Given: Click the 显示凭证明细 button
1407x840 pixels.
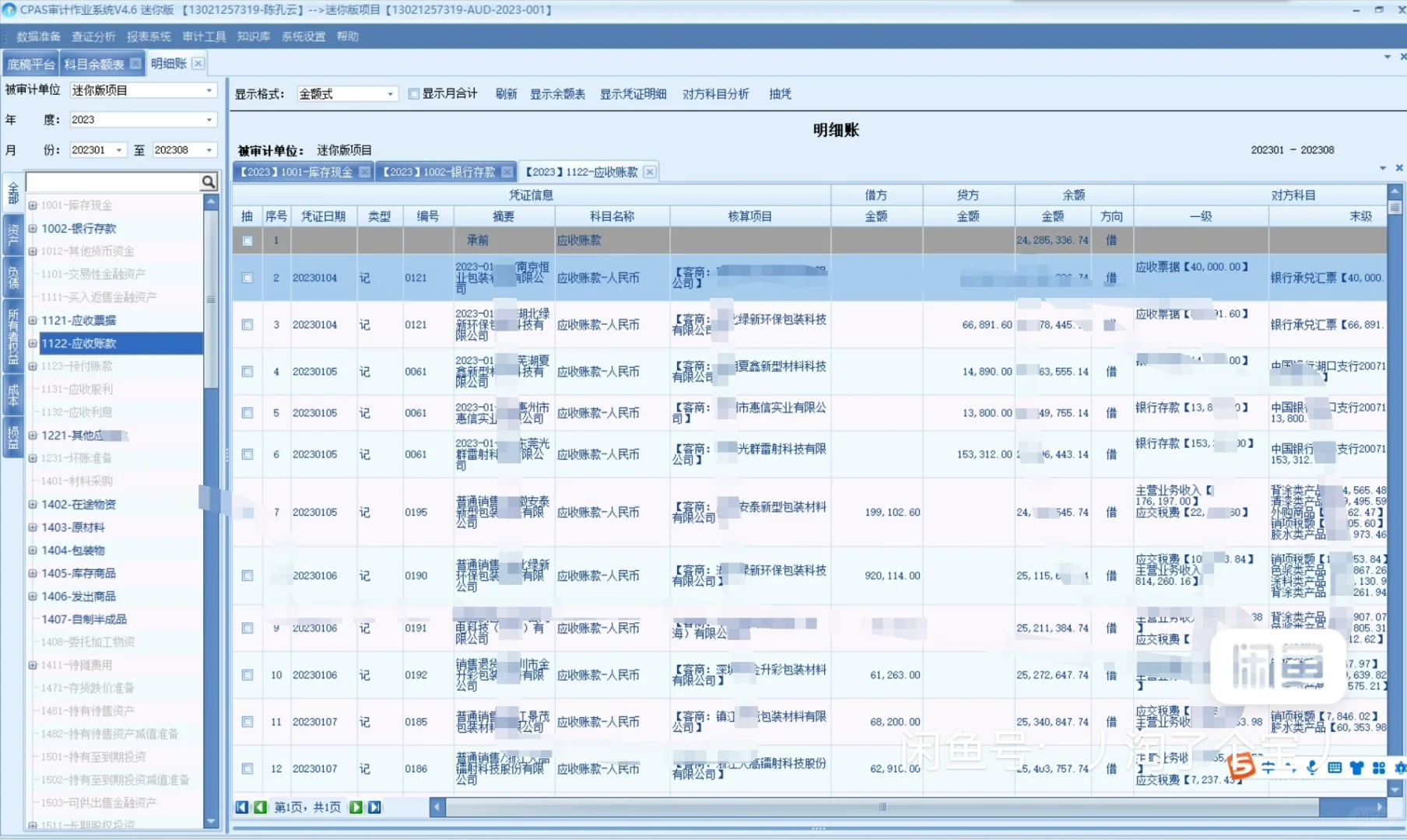Looking at the screenshot, I should [x=633, y=94].
